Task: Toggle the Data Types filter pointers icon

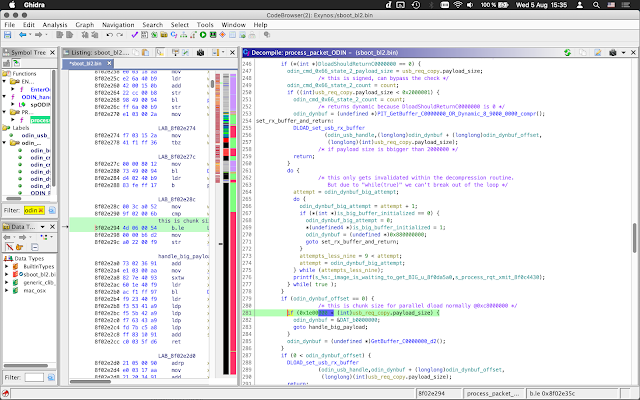Action: pyautogui.click(x=19, y=247)
